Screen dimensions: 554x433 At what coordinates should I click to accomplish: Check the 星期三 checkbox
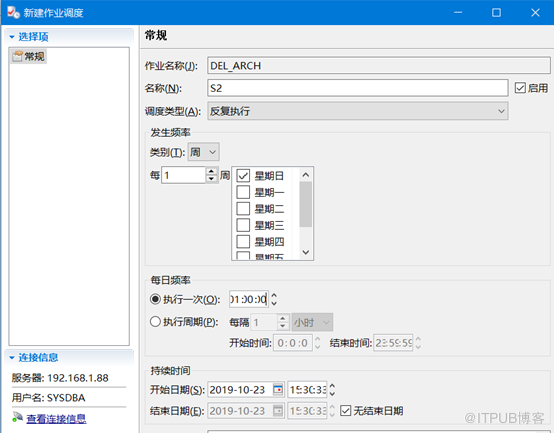pos(243,225)
